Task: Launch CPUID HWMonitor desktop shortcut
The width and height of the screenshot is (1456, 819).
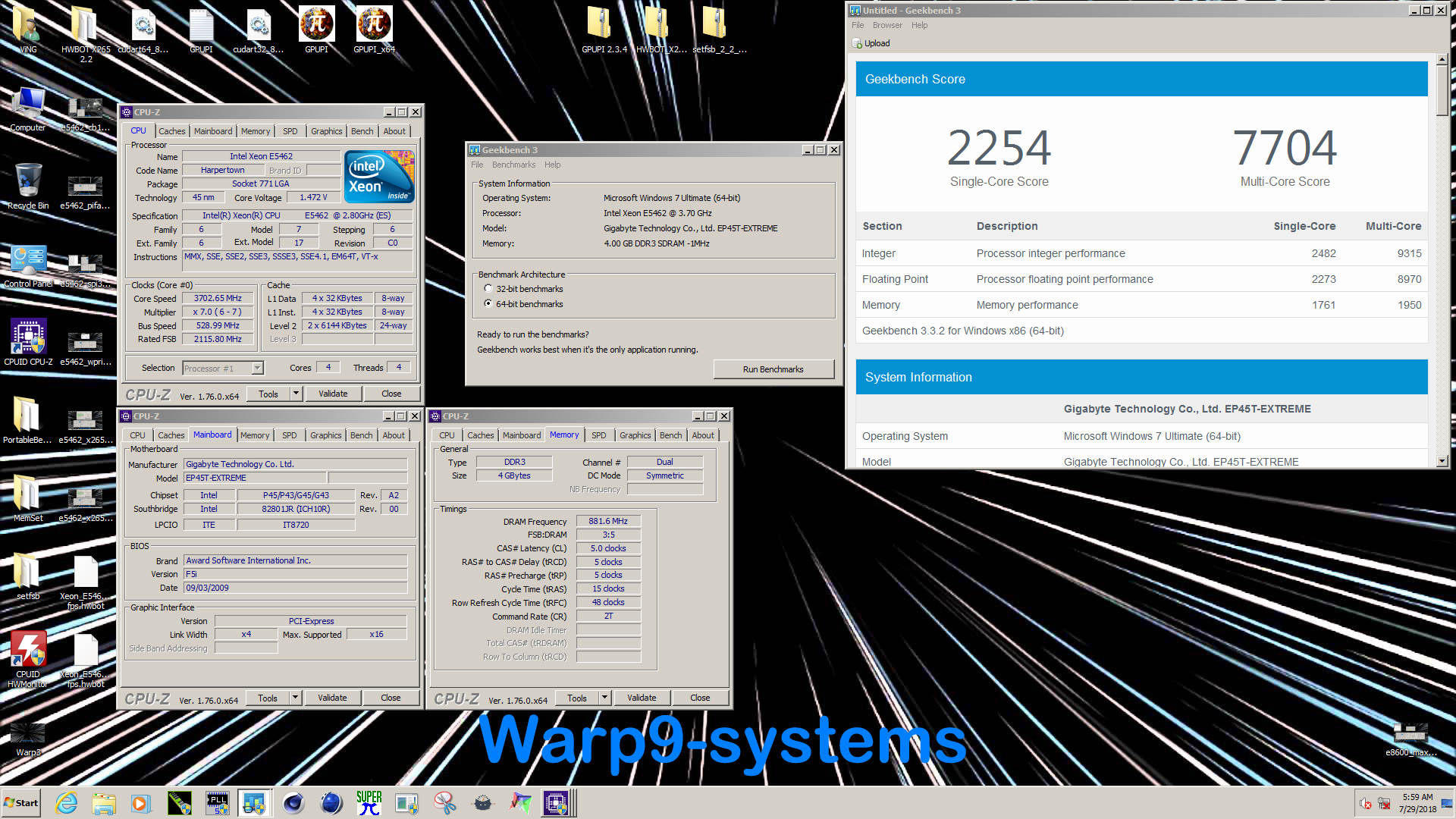Action: coord(28,658)
